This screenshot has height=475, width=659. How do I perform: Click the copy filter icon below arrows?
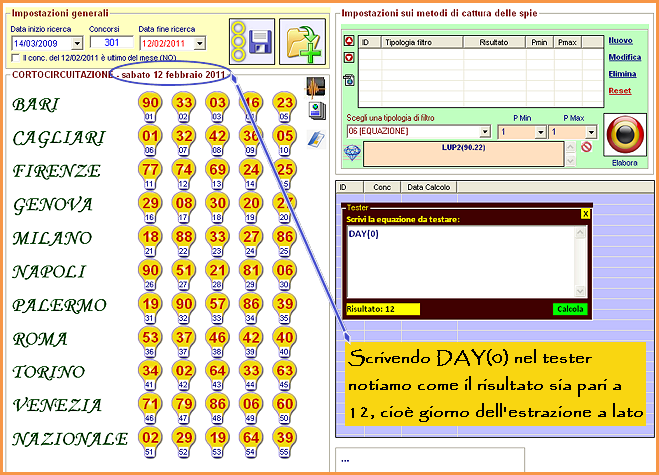(349, 80)
